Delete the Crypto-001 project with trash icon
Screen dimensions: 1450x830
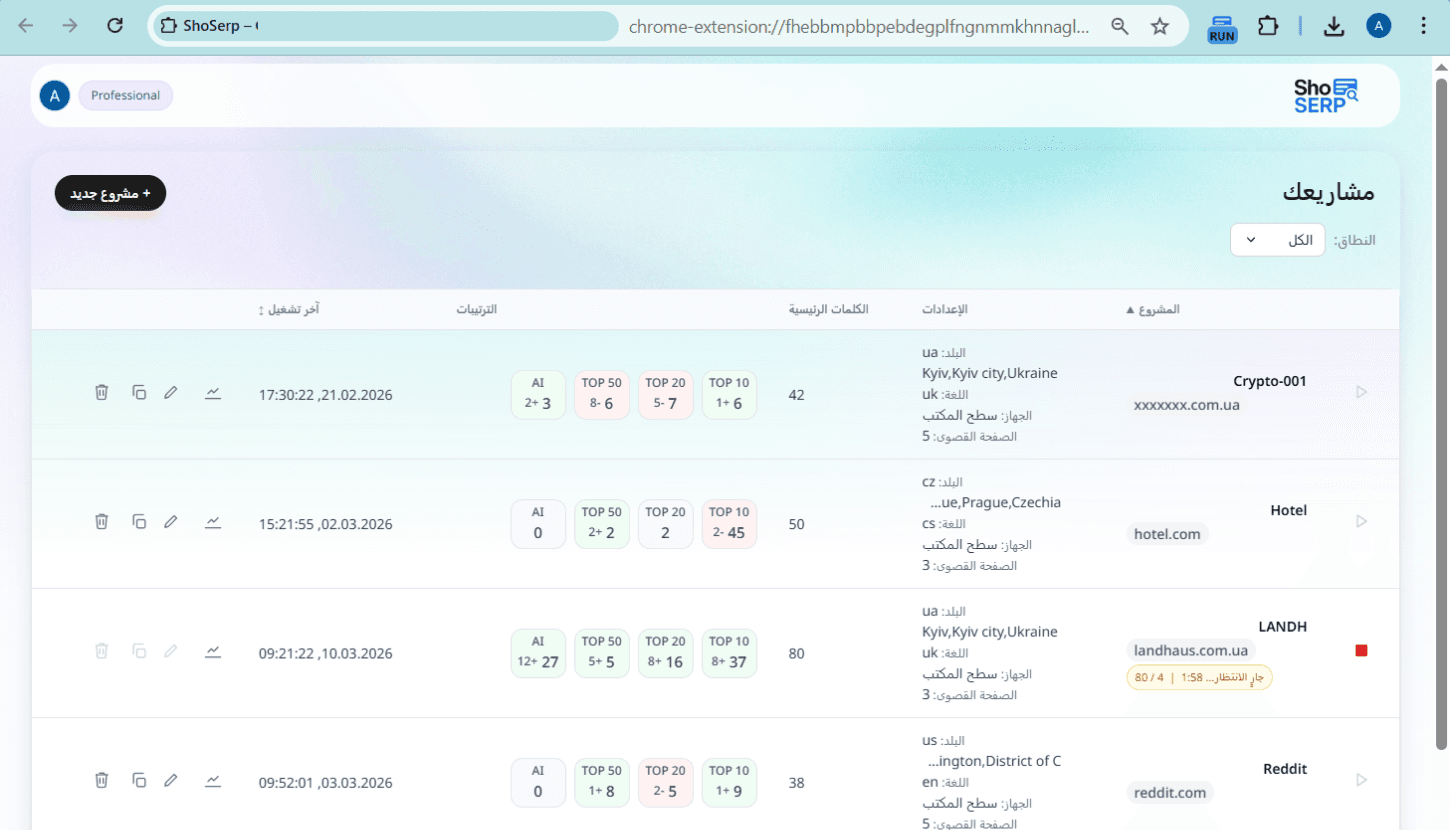point(101,393)
